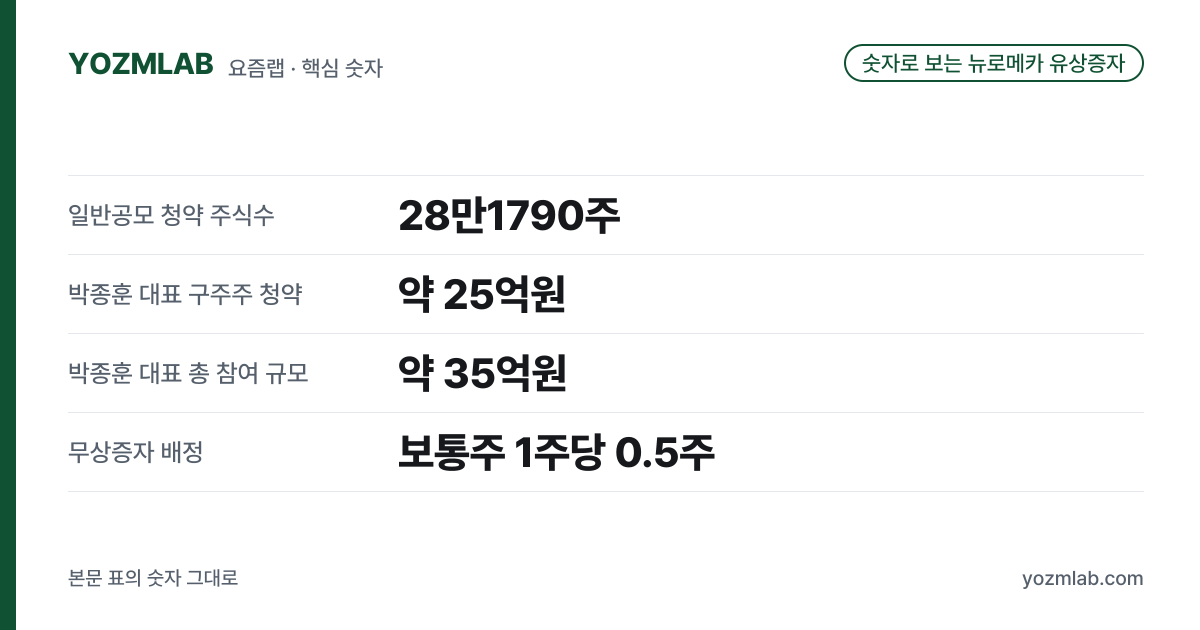Image resolution: width=1200 pixels, height=630 pixels.
Task: Click the 무상증자 배정 label
Action: [136, 451]
